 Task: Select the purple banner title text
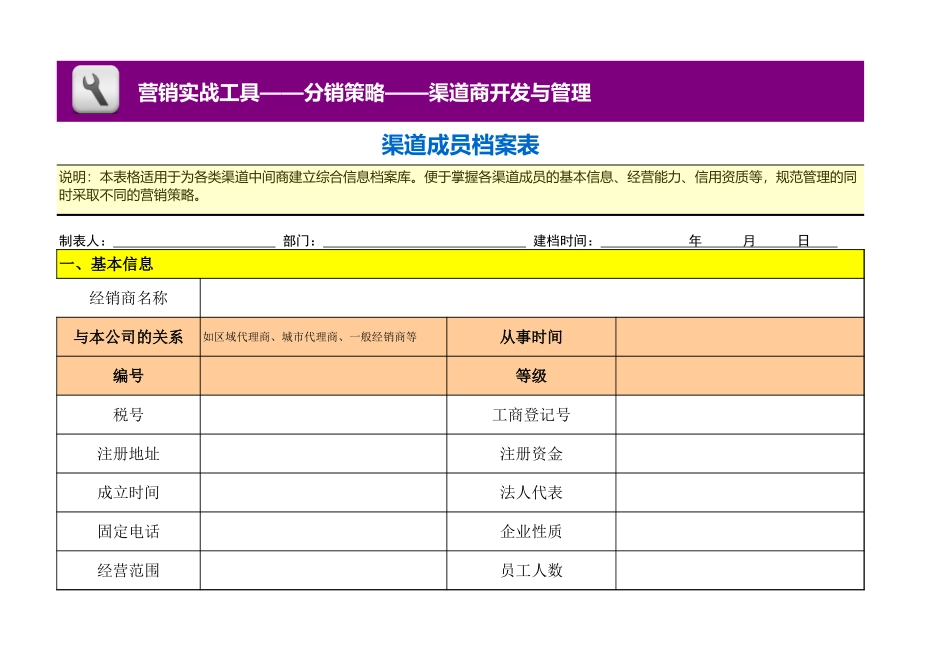tap(364, 93)
